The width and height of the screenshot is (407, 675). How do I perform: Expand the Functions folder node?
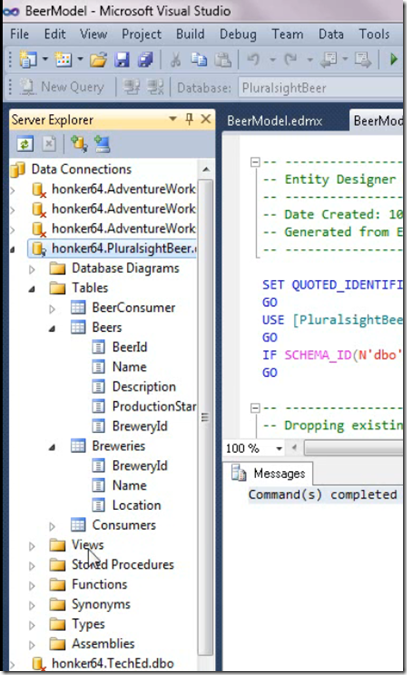coord(32,585)
